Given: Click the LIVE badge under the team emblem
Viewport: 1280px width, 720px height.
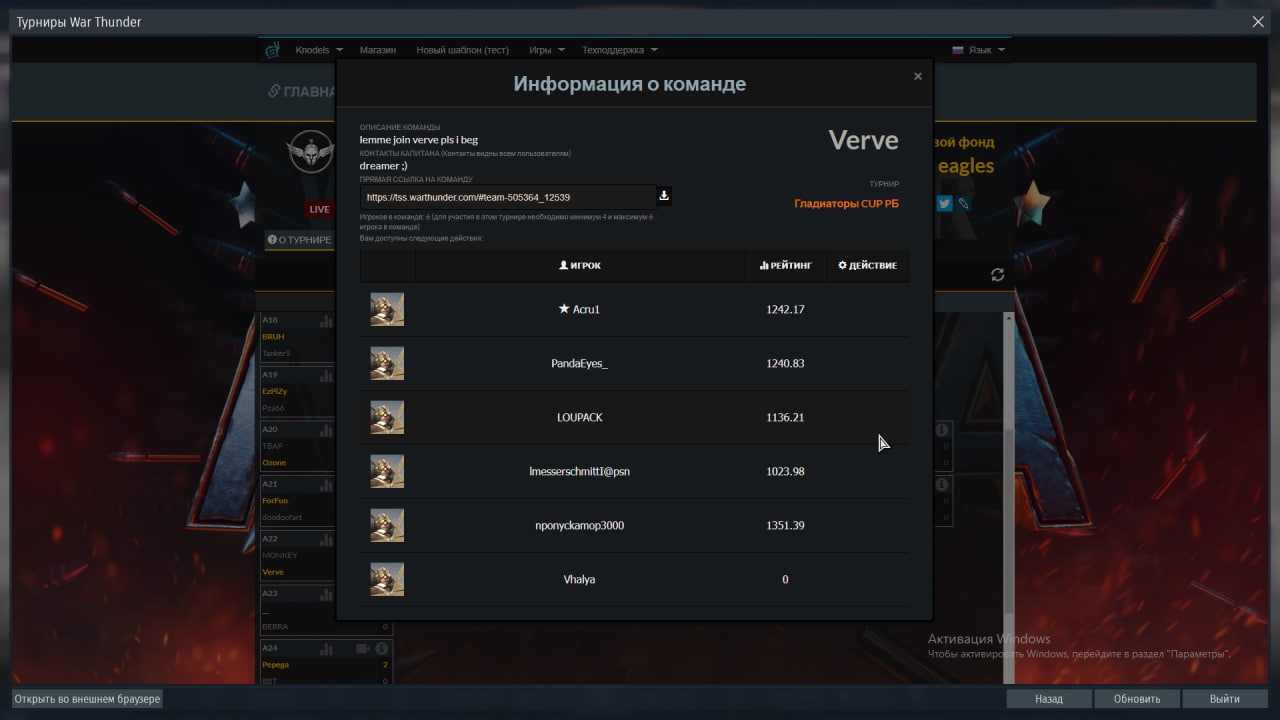Looking at the screenshot, I should pos(319,209).
